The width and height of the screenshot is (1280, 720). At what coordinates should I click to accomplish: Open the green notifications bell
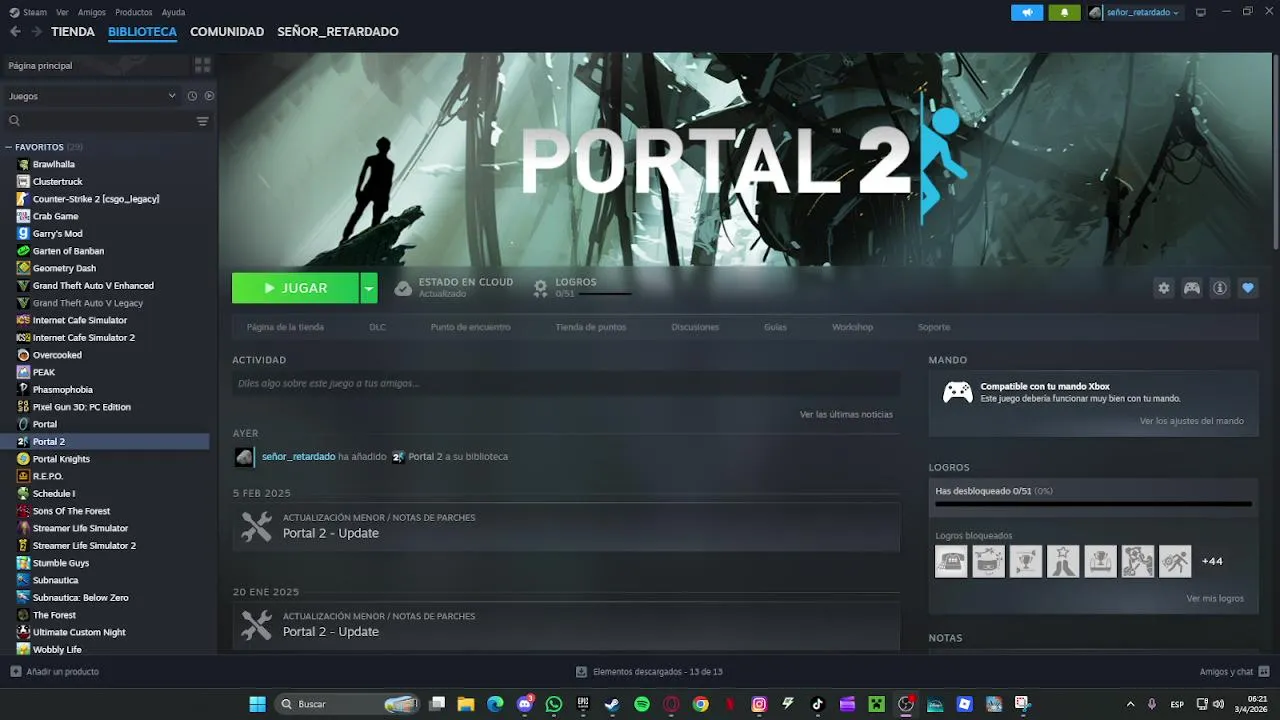(1064, 12)
